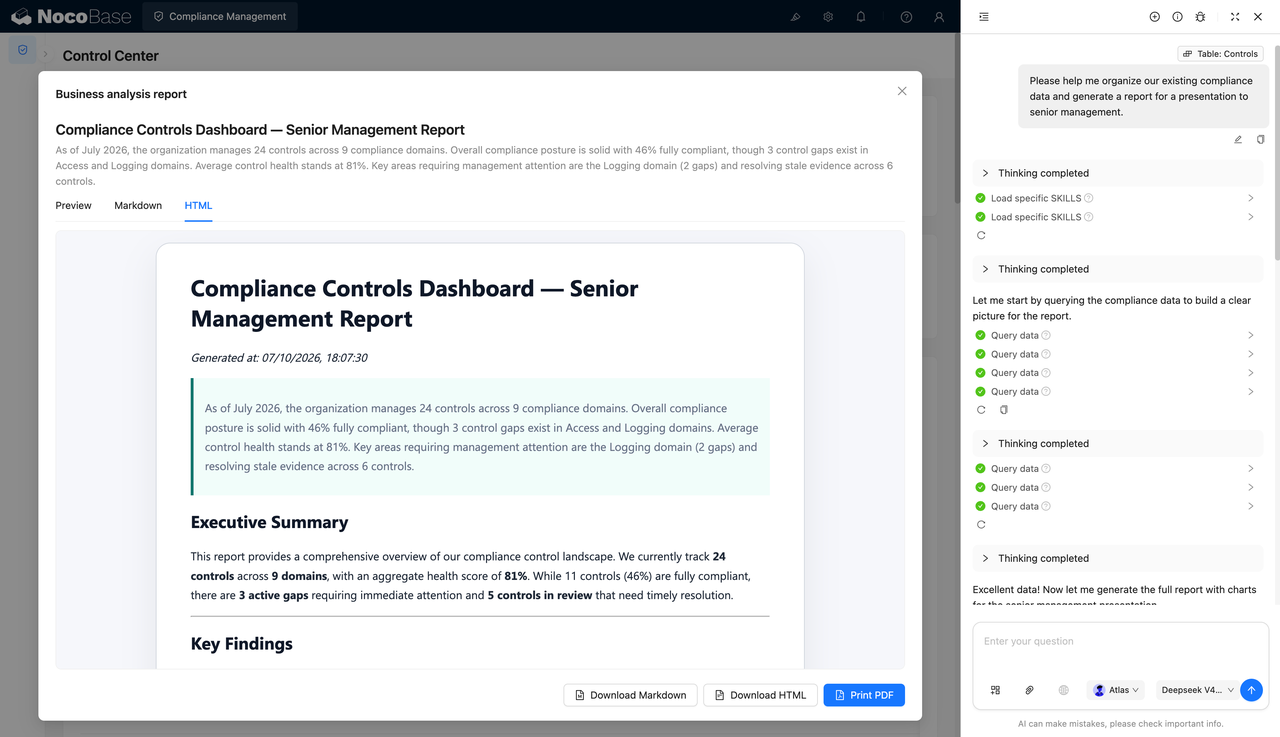
Task: Open the user profile icon
Action: (x=939, y=17)
